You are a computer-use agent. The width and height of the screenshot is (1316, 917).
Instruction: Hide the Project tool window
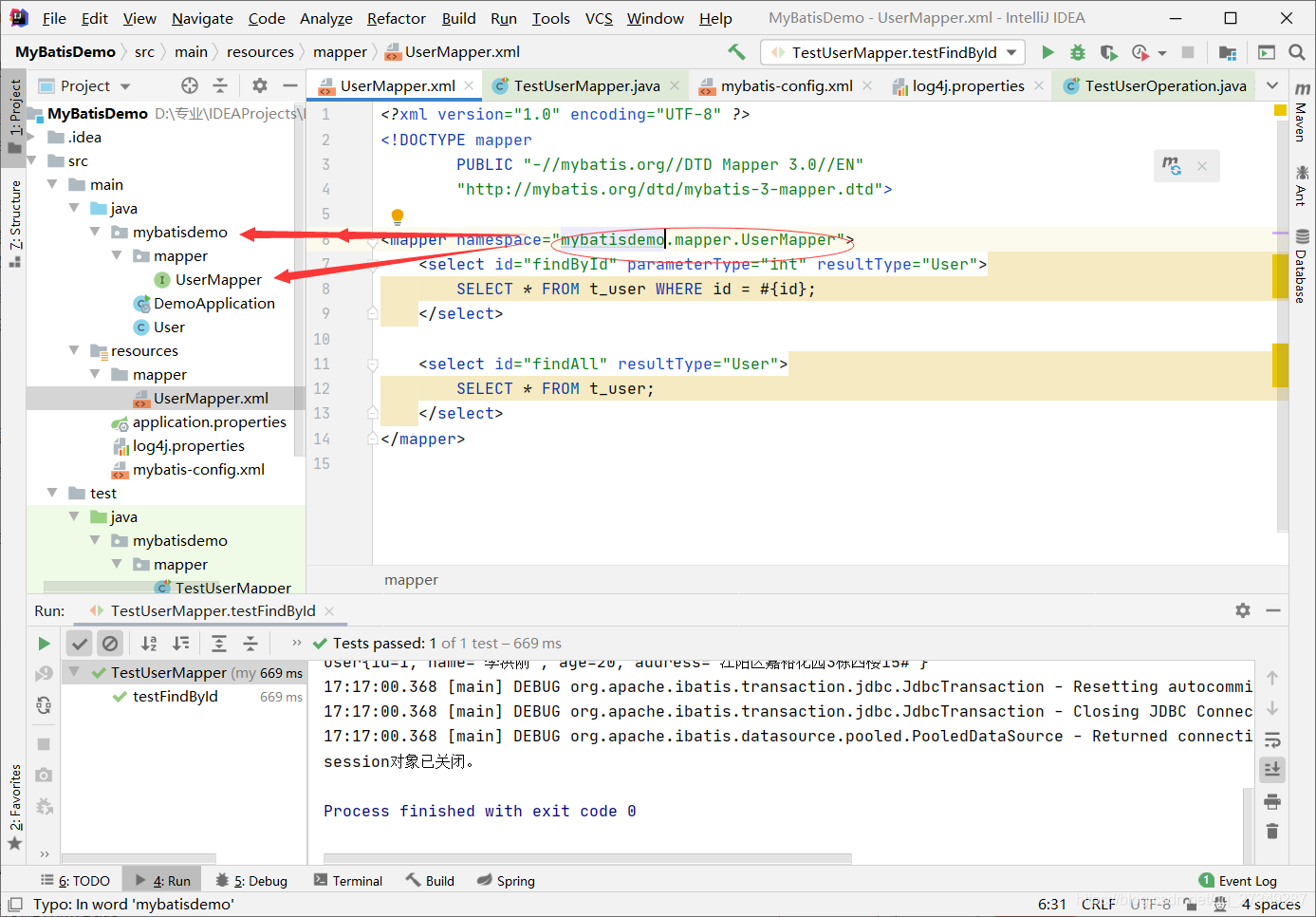290,85
